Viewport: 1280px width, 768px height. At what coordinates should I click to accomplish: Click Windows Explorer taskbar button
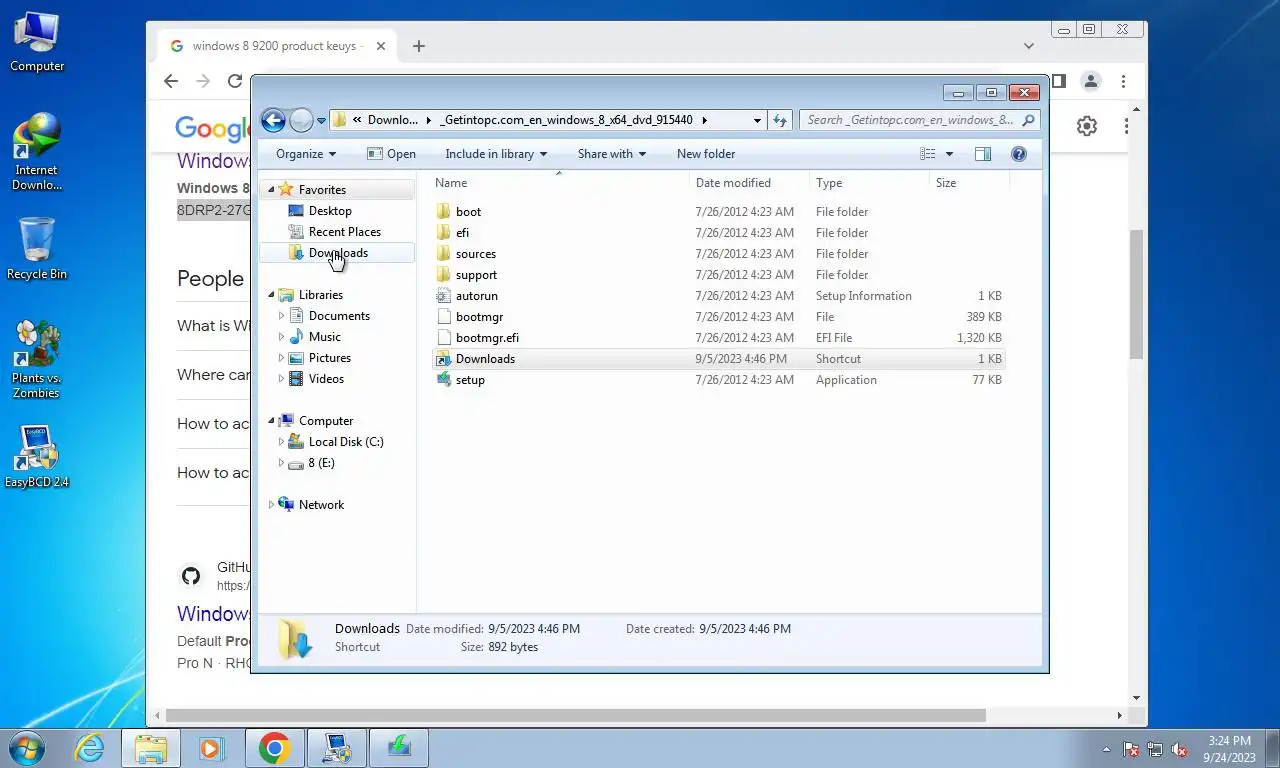[151, 748]
